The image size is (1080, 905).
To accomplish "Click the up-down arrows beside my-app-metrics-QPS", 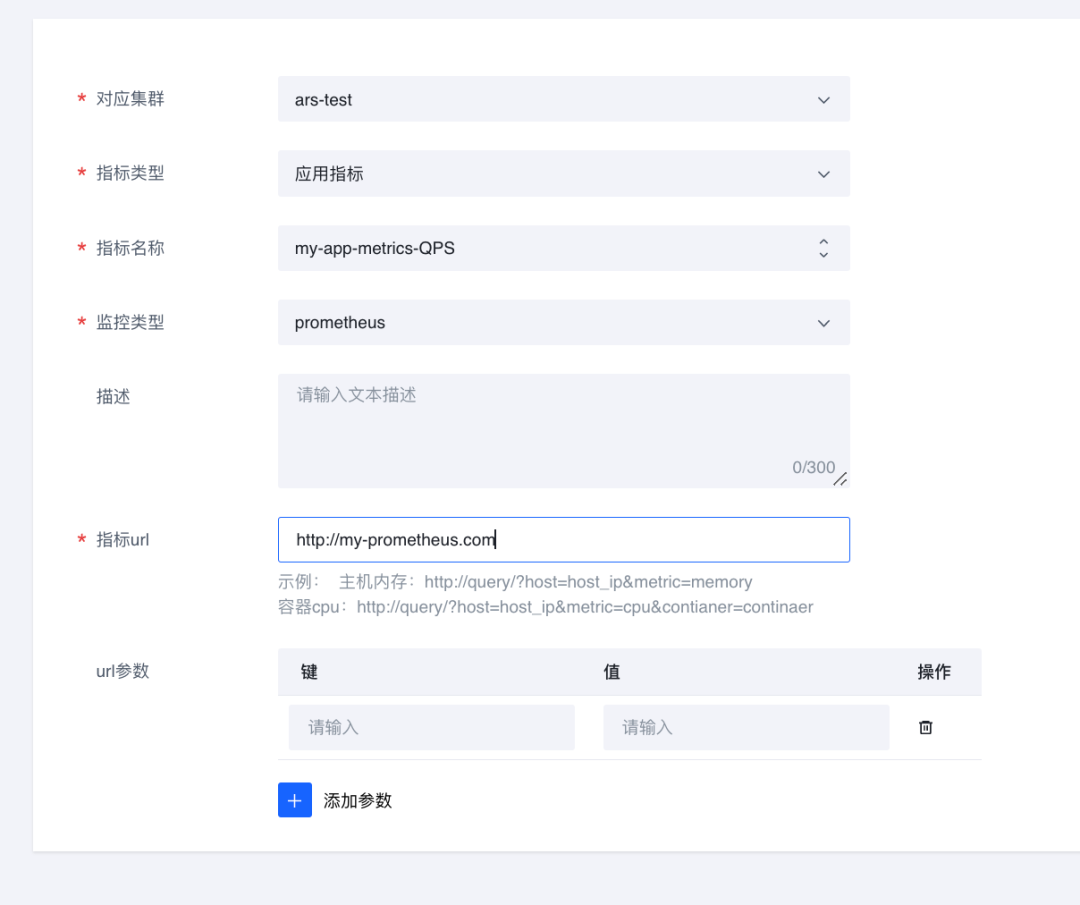I will pyautogui.click(x=824, y=248).
